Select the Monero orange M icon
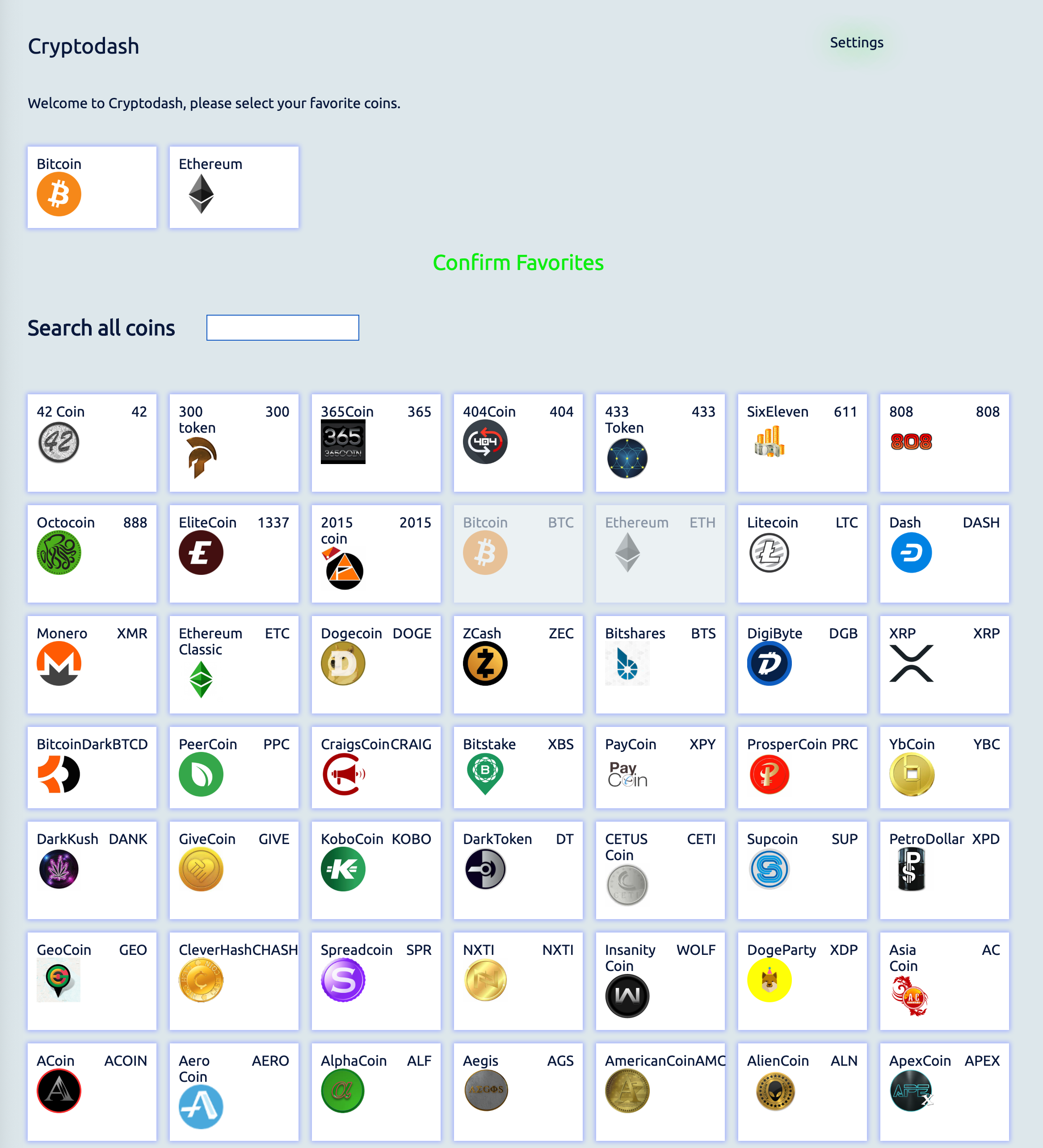The image size is (1043, 1148). click(x=59, y=663)
